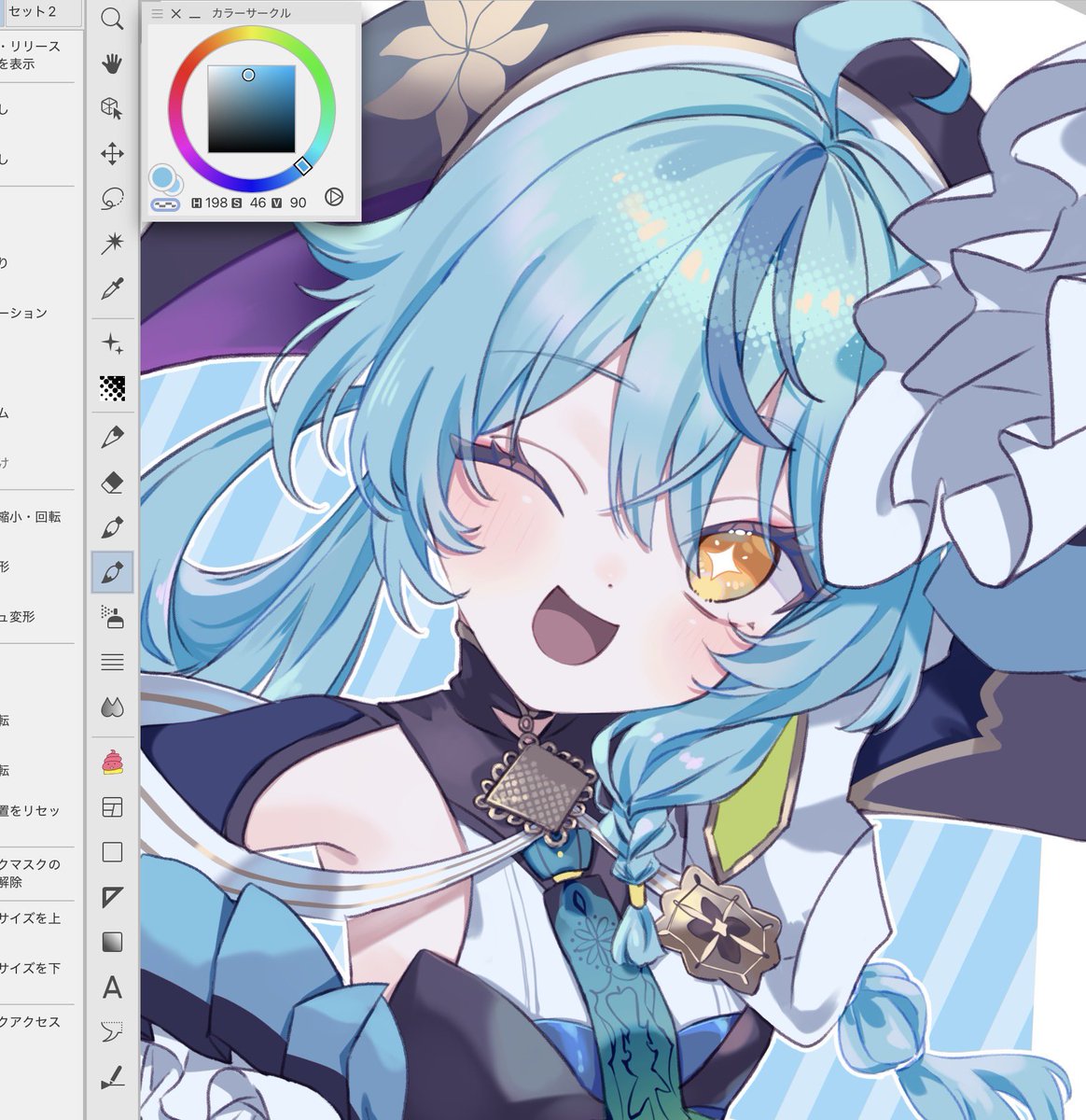Click the highlighted active brush tool
Image resolution: width=1086 pixels, height=1120 pixels.
pyautogui.click(x=112, y=571)
